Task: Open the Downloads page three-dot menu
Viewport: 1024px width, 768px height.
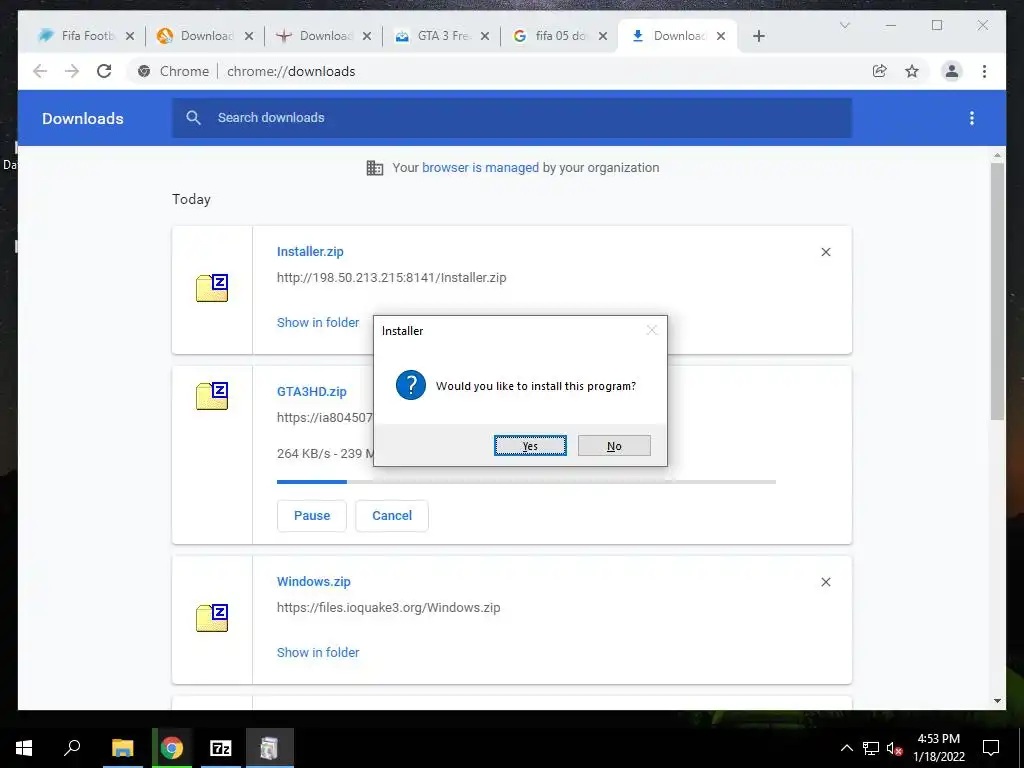Action: tap(972, 118)
